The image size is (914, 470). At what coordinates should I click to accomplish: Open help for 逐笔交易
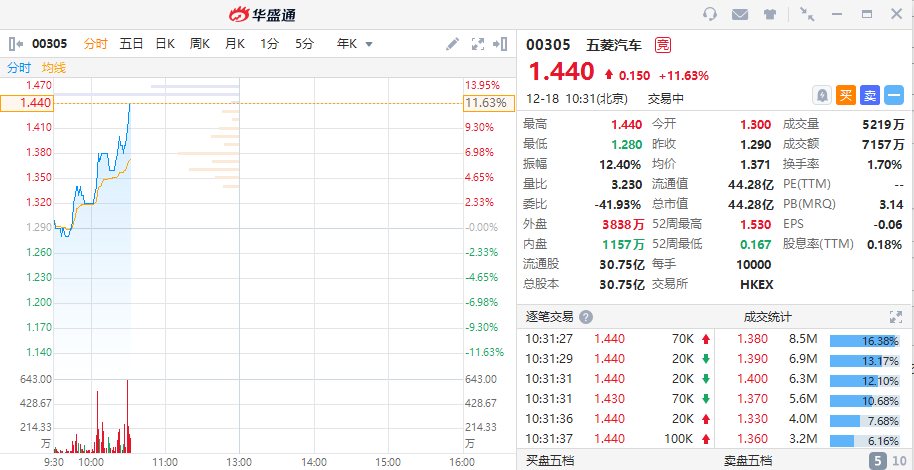tap(586, 317)
